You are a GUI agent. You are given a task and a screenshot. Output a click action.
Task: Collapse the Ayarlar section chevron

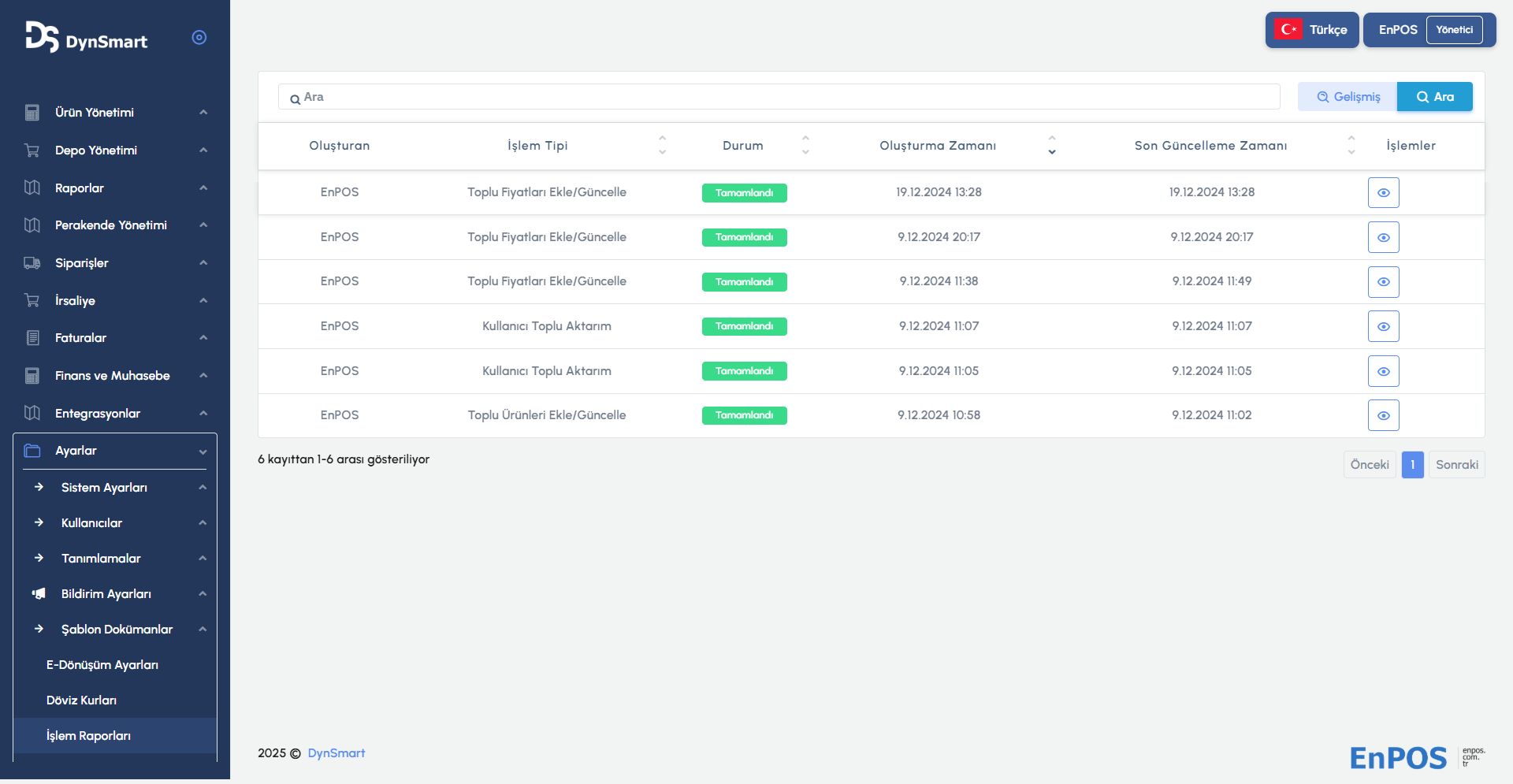pos(203,451)
